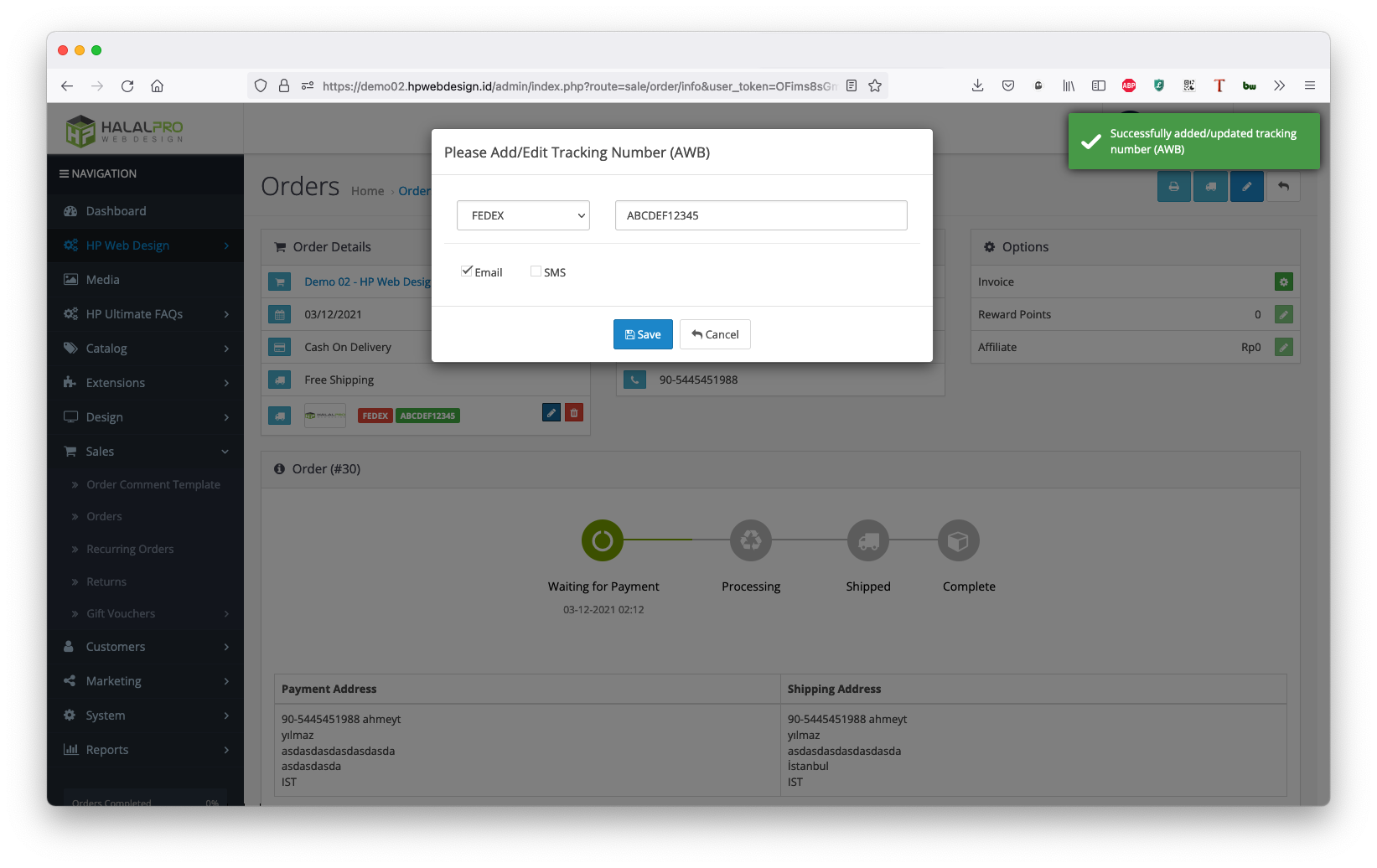Save the tracking number
This screenshot has width=1377, height=868.
point(643,334)
